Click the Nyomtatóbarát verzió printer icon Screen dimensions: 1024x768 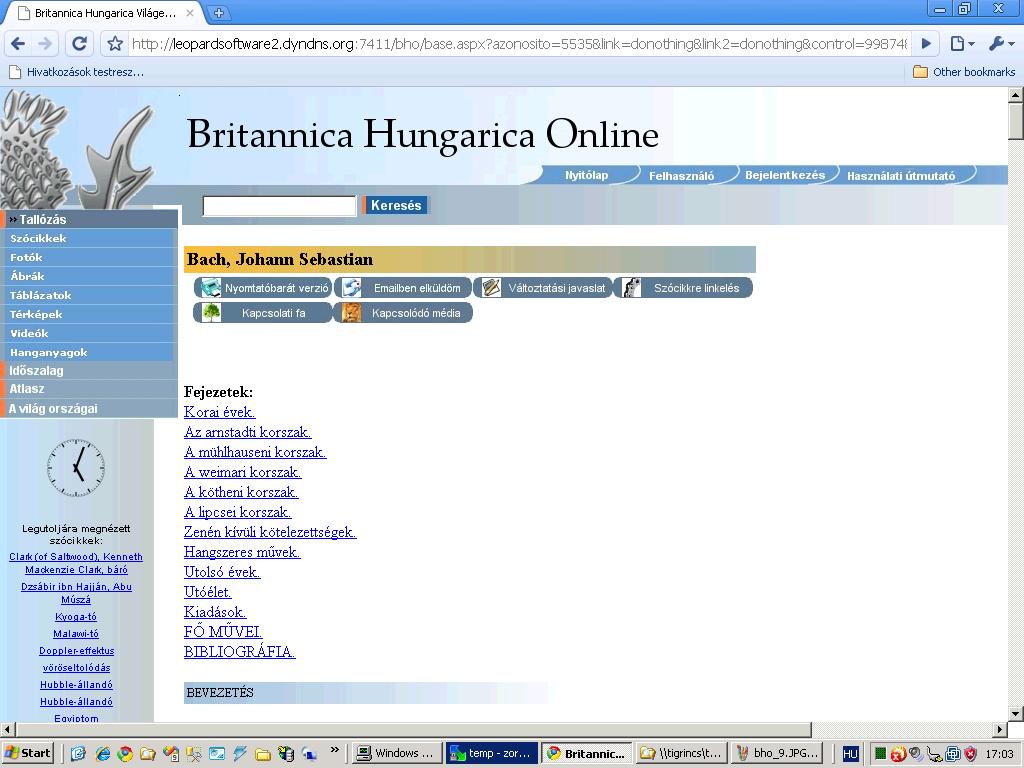(211, 287)
